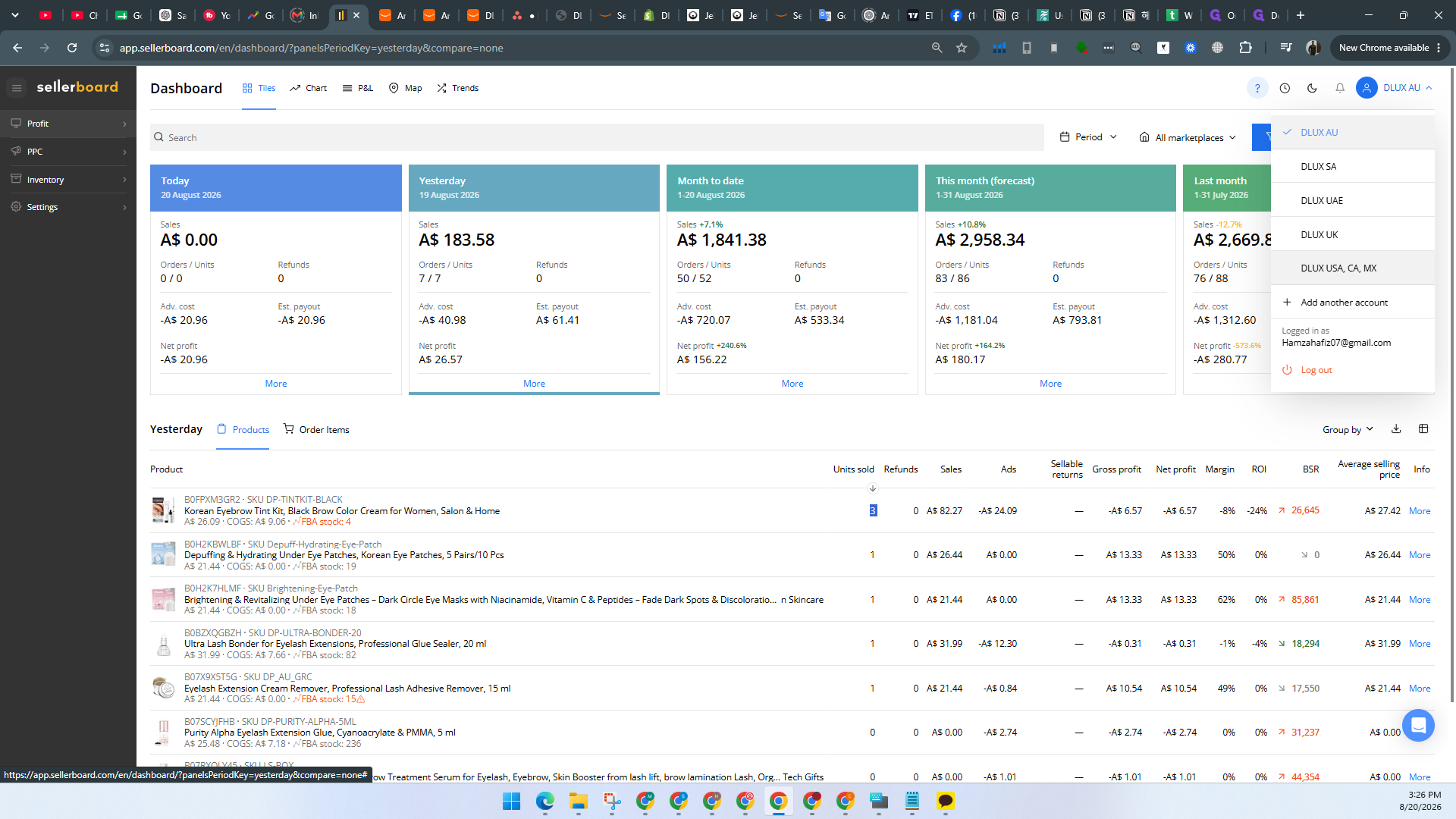
Task: Select the Products tab
Action: 243,429
